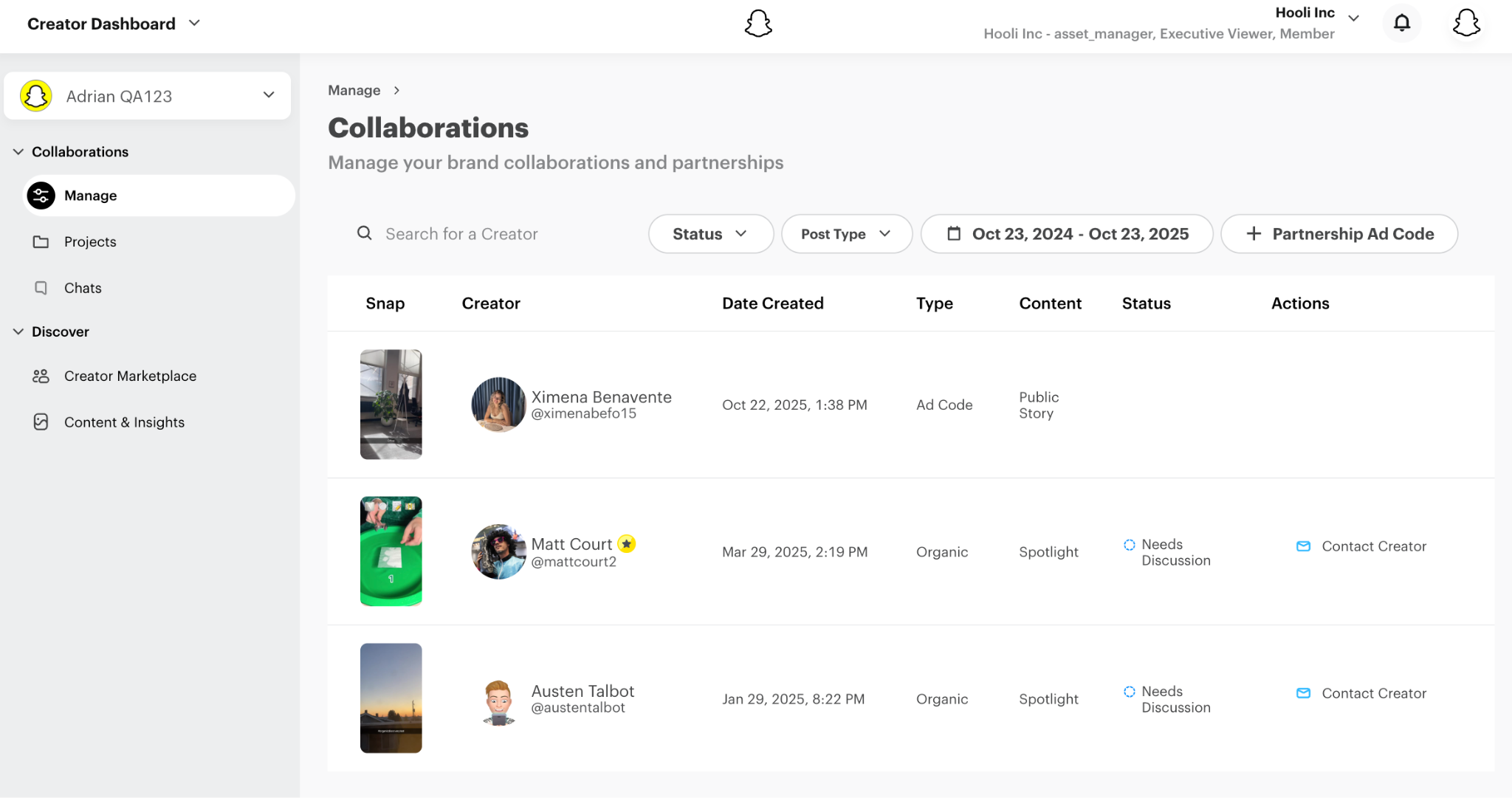This screenshot has height=798, width=1512.
Task: Click the envelope icon in Matt Court's row
Action: [1304, 546]
